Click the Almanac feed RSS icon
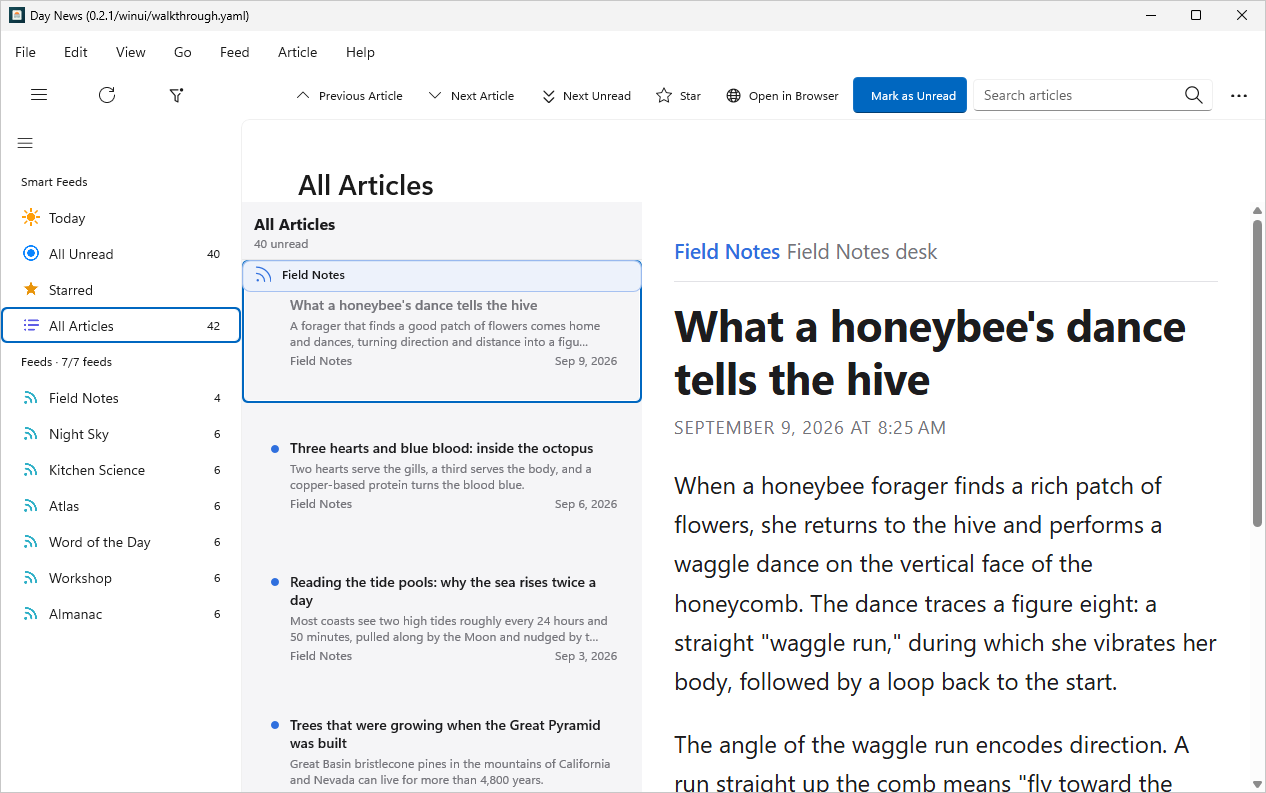The image size is (1266, 793). [30, 614]
